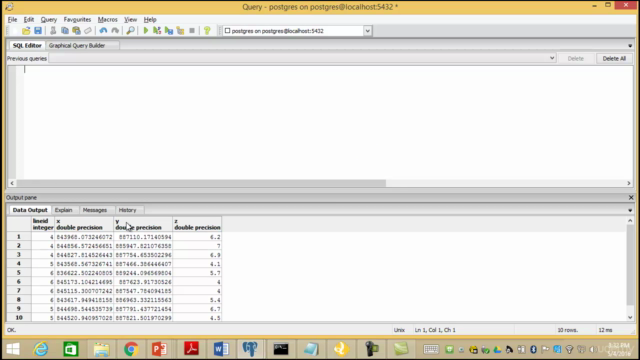Switch to Graphical Query Builder tab
Image resolution: width=640 pixels, height=360 pixels.
click(77, 45)
